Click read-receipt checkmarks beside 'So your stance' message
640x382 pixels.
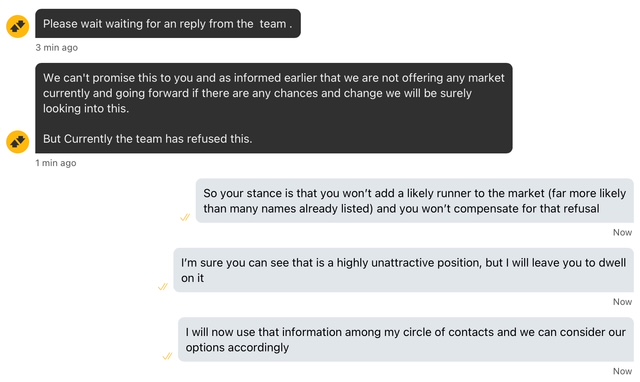click(185, 217)
